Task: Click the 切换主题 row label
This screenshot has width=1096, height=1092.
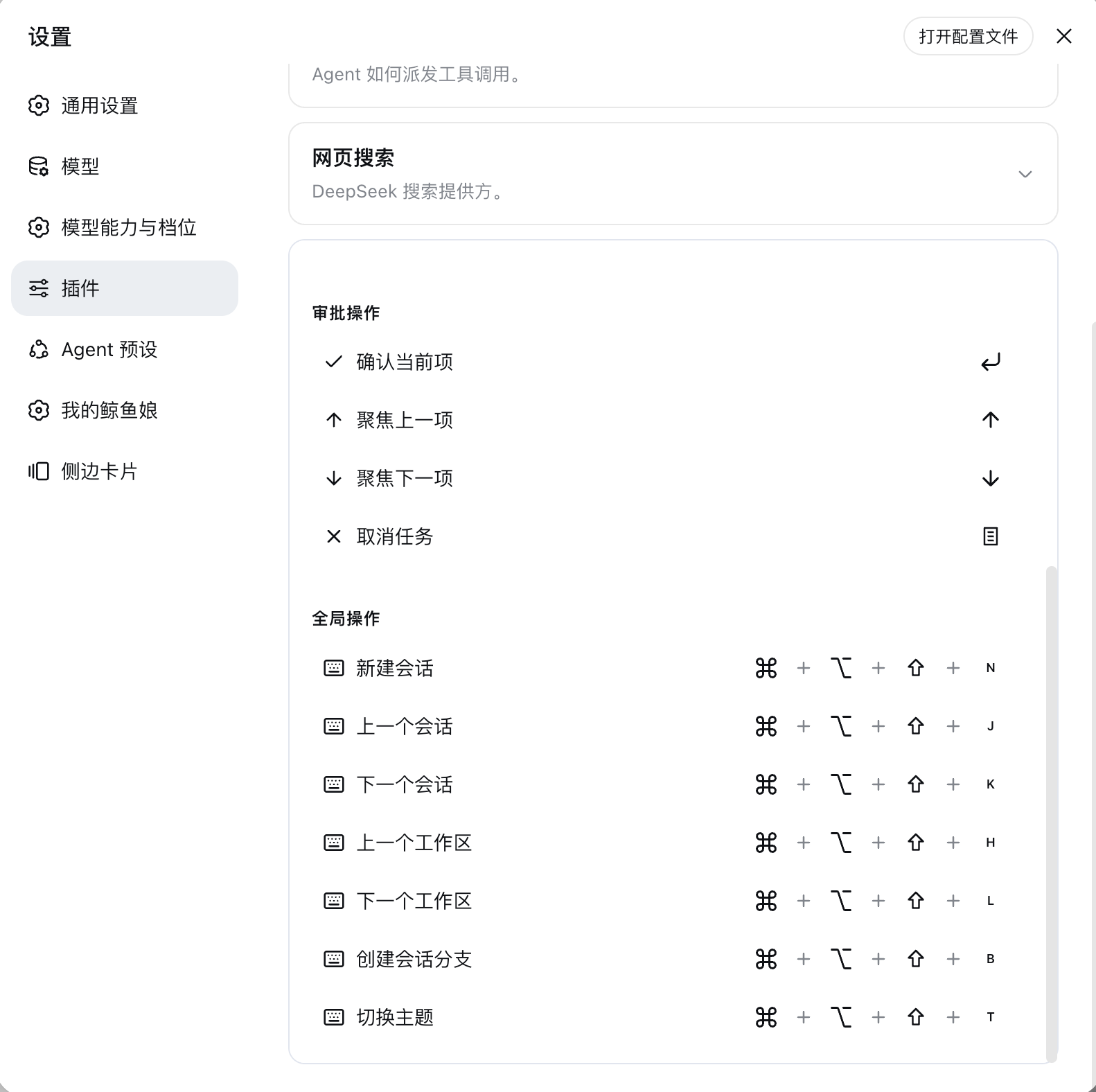Action: pyautogui.click(x=395, y=1017)
